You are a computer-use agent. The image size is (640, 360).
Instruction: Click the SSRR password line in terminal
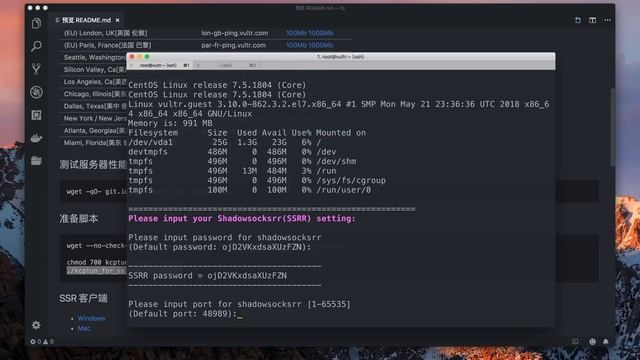tap(207, 276)
